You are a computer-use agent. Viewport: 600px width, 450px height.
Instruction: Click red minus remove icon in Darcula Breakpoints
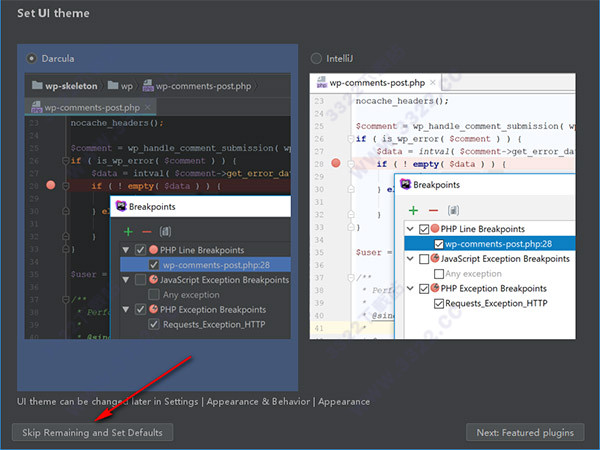147,232
